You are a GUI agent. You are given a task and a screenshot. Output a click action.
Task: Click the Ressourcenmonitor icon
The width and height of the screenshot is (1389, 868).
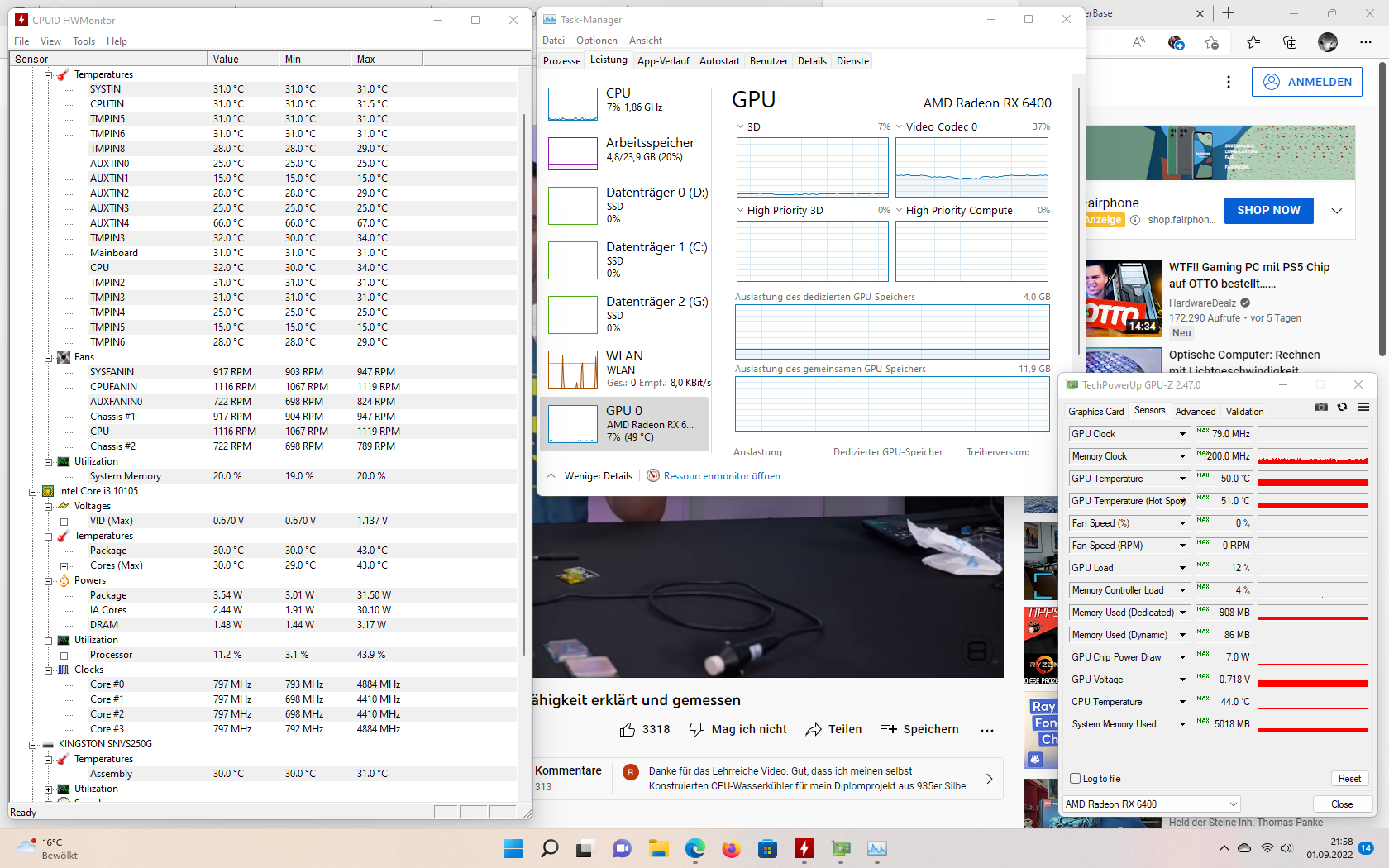click(653, 475)
